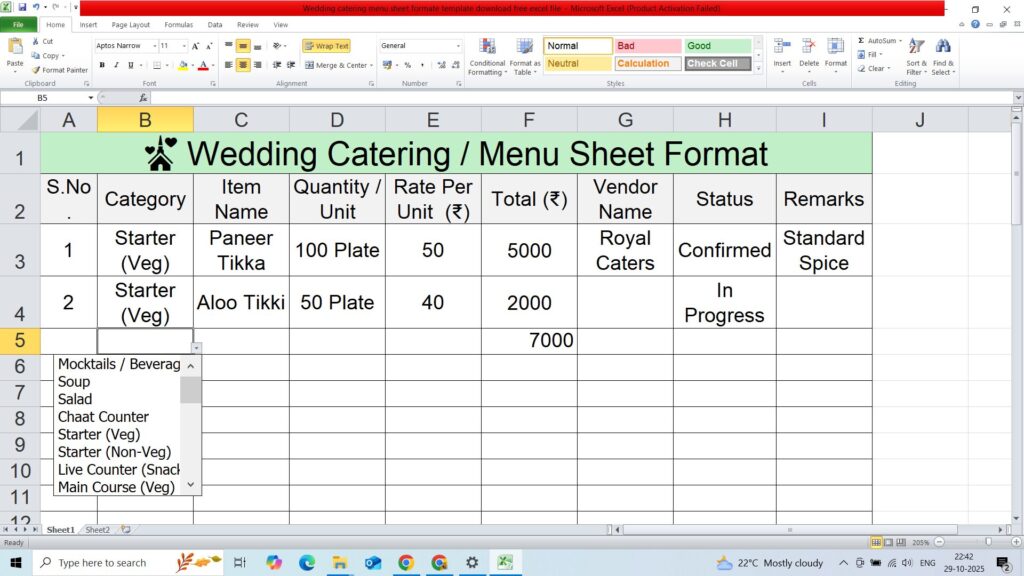Click the Save icon in quick access toolbar
The width and height of the screenshot is (1024, 576).
point(22,8)
